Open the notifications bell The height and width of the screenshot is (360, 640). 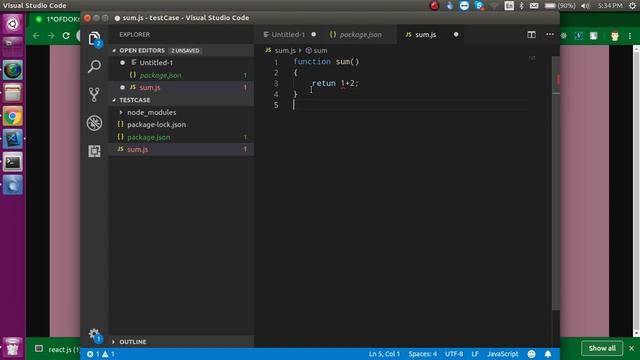(x=548, y=354)
